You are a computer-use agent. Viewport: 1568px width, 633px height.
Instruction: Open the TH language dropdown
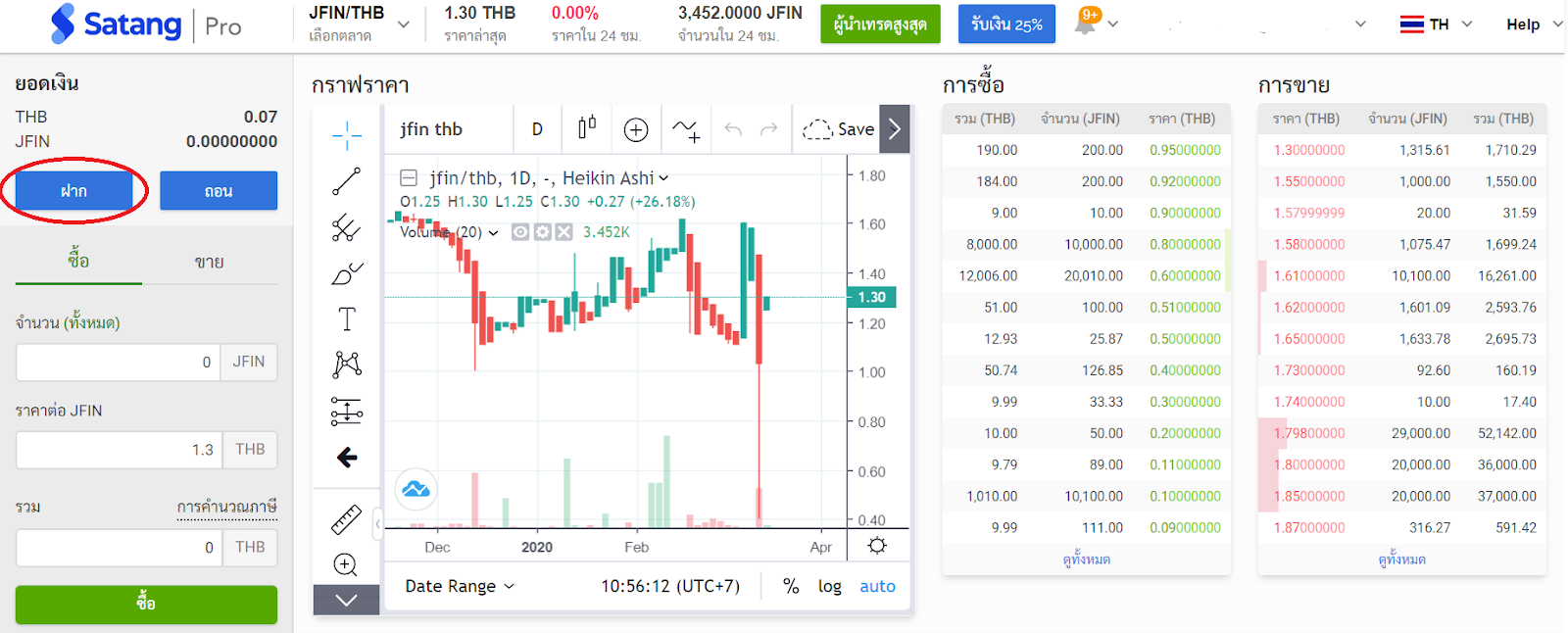1437,24
